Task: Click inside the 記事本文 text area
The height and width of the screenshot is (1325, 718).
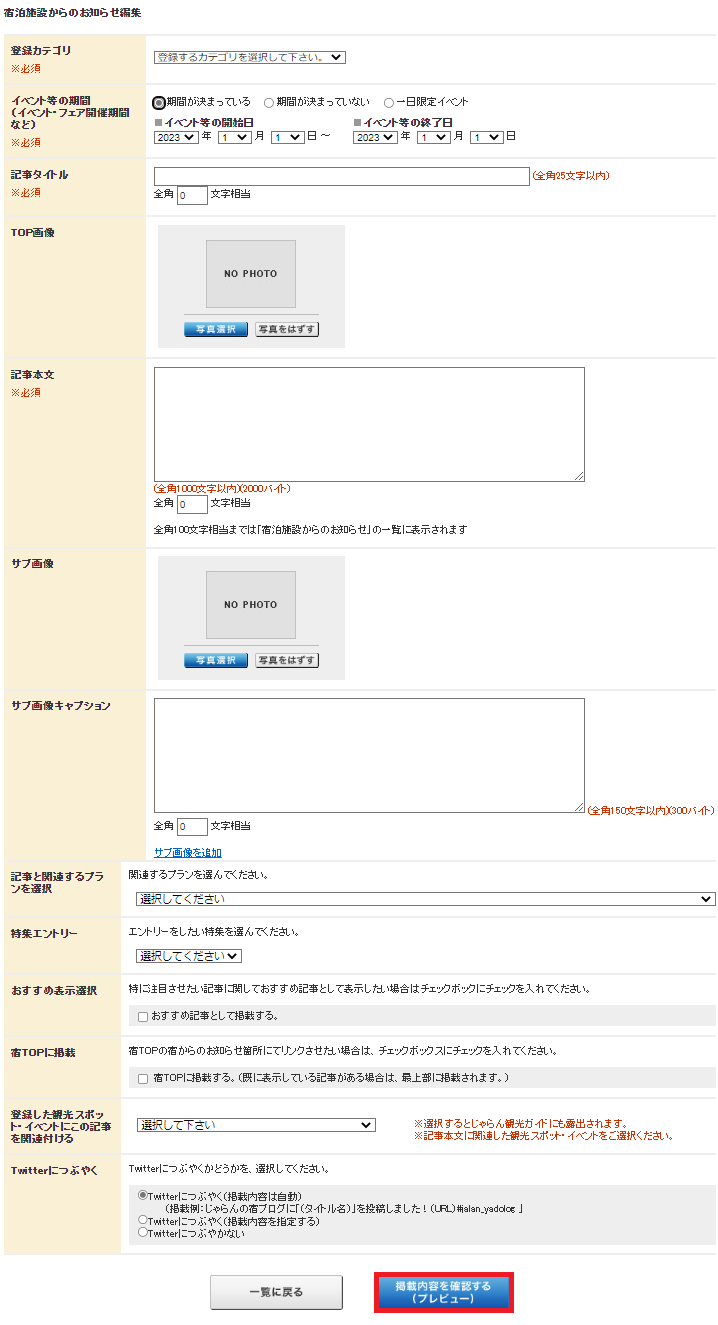Action: pyautogui.click(x=369, y=424)
